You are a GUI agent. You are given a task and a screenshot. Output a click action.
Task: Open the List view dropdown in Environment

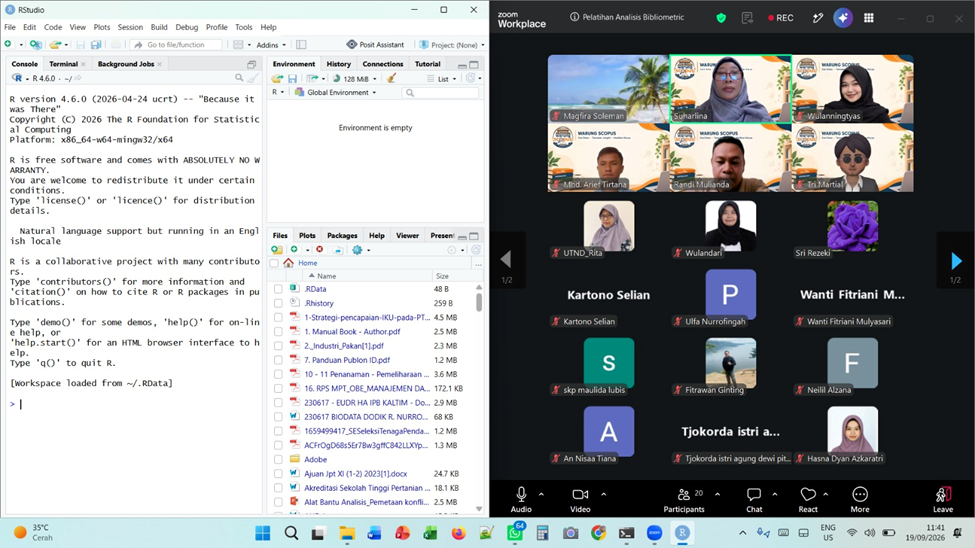pyautogui.click(x=441, y=79)
